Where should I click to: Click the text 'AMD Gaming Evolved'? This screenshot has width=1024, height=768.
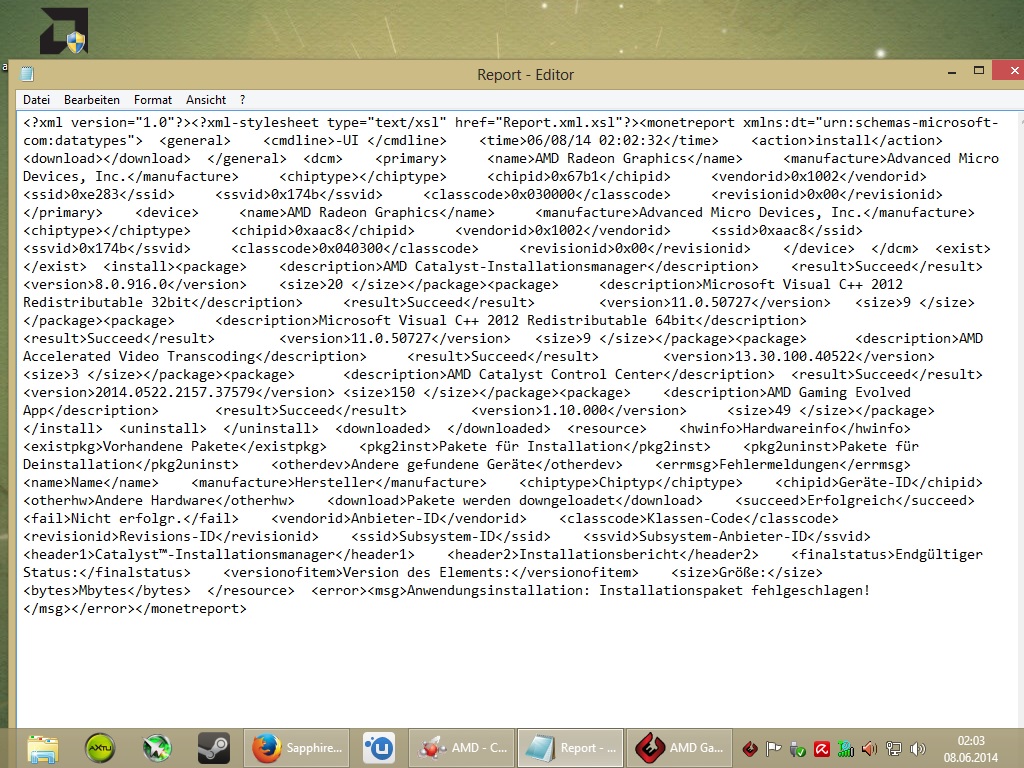coord(839,392)
